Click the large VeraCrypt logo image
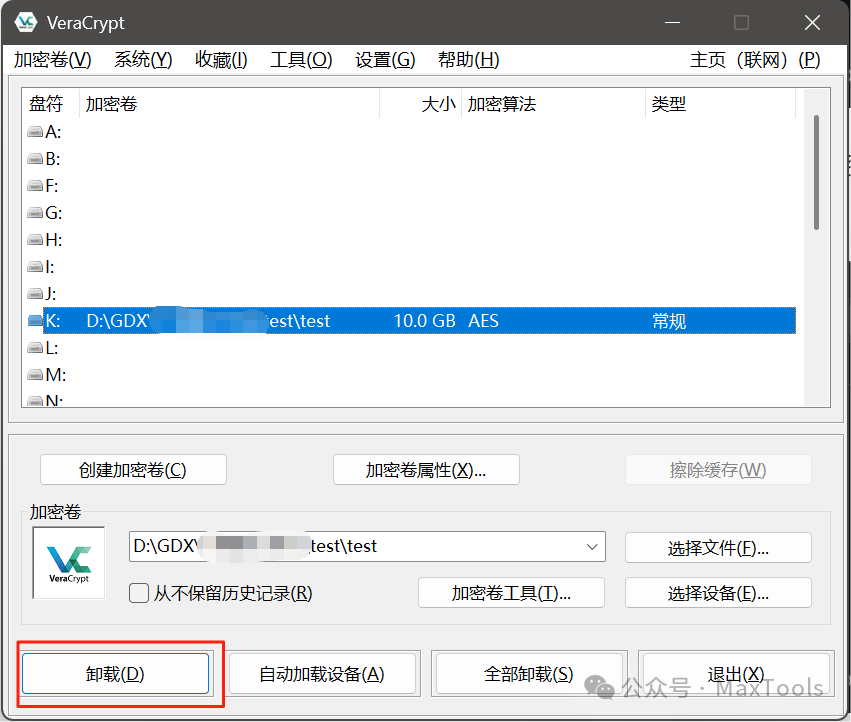This screenshot has width=851, height=722. pos(69,563)
